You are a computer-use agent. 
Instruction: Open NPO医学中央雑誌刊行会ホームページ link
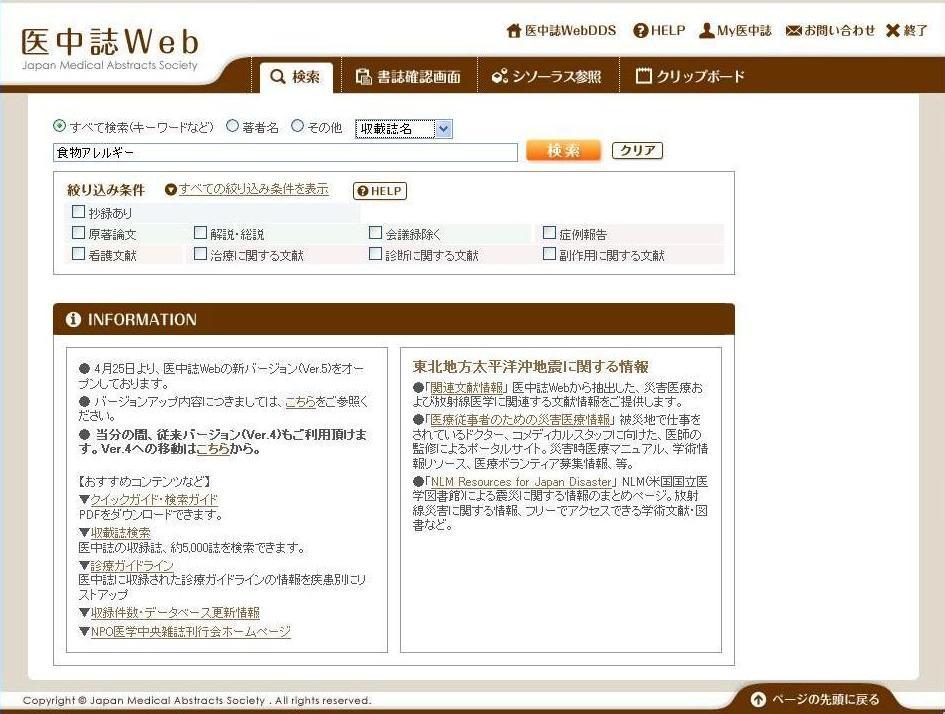[x=190, y=631]
